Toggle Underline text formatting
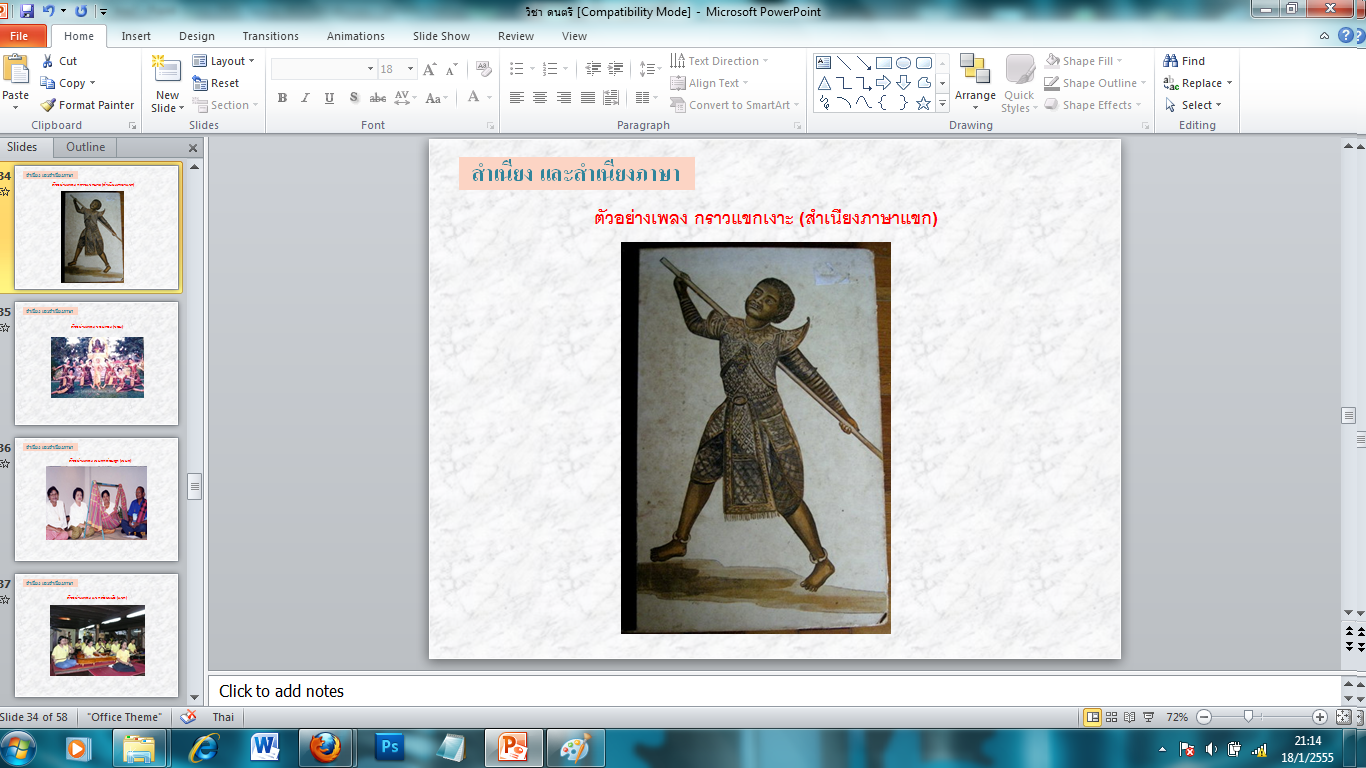The image size is (1366, 768). click(330, 98)
